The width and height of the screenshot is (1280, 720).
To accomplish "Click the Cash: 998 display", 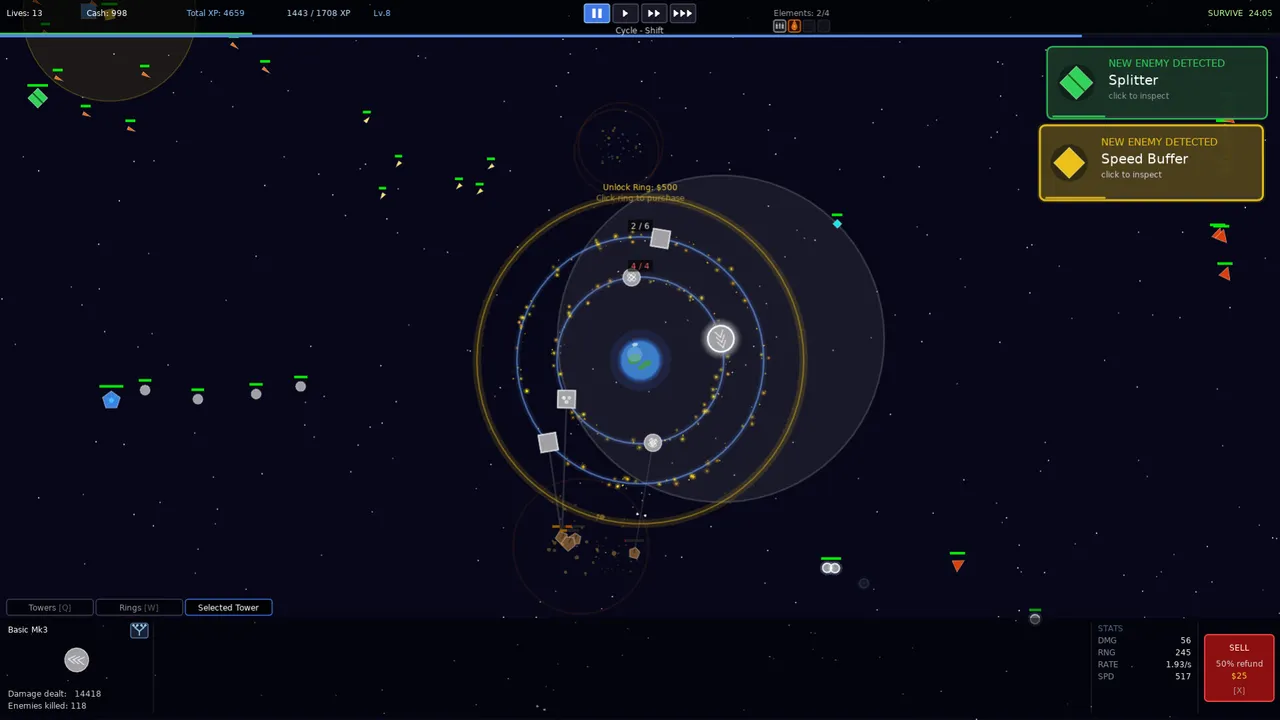I will (x=107, y=13).
